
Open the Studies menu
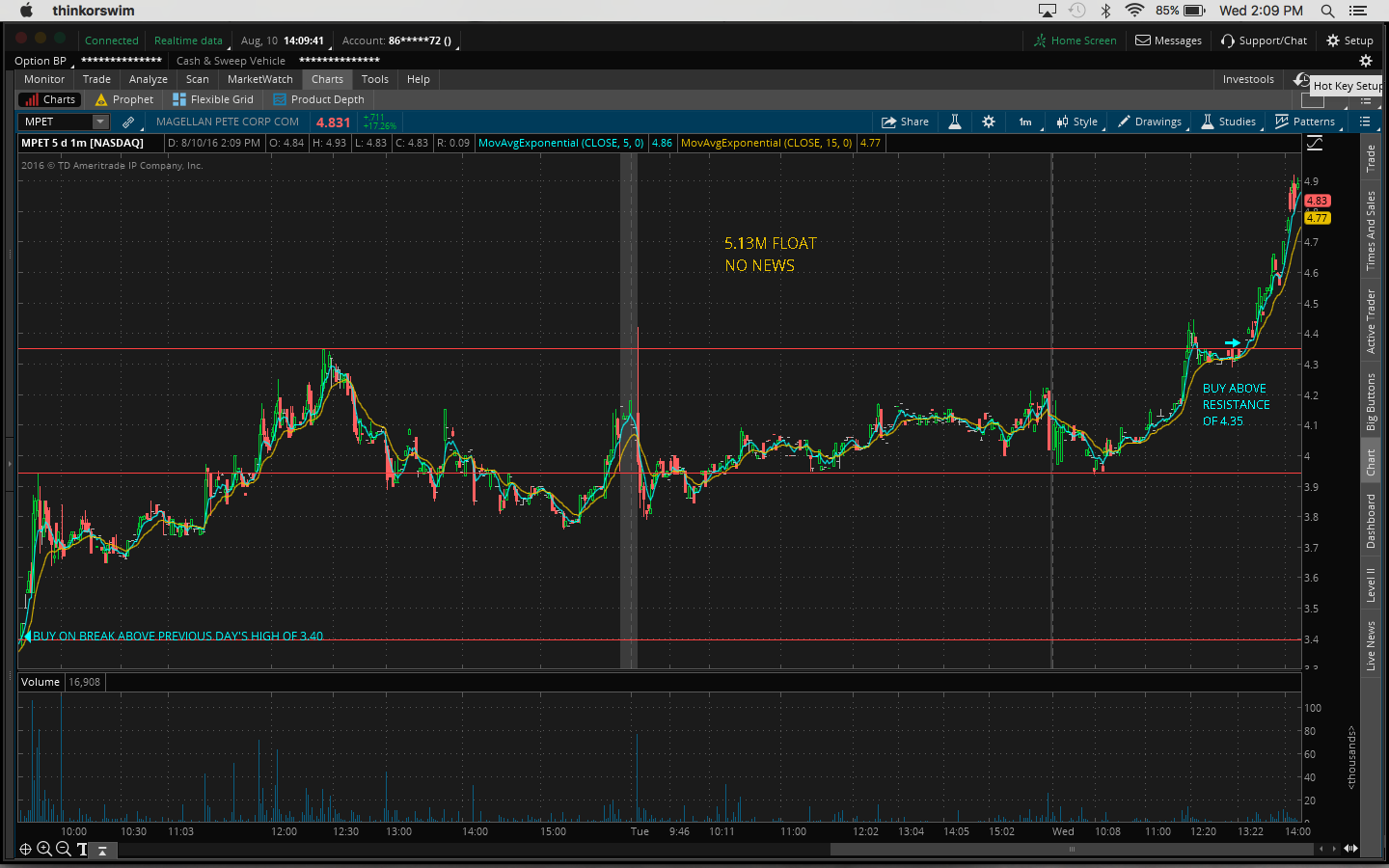[1229, 122]
